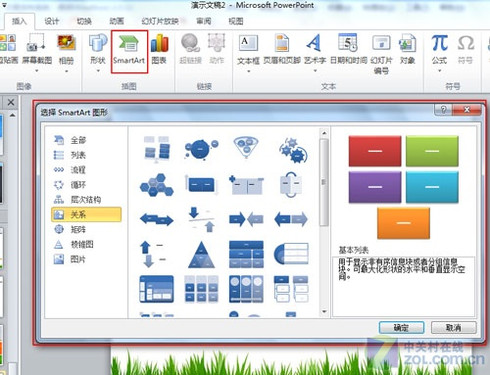The width and height of the screenshot is (490, 375).
Task: Switch to the 动画 ribbon tab
Action: click(x=116, y=21)
